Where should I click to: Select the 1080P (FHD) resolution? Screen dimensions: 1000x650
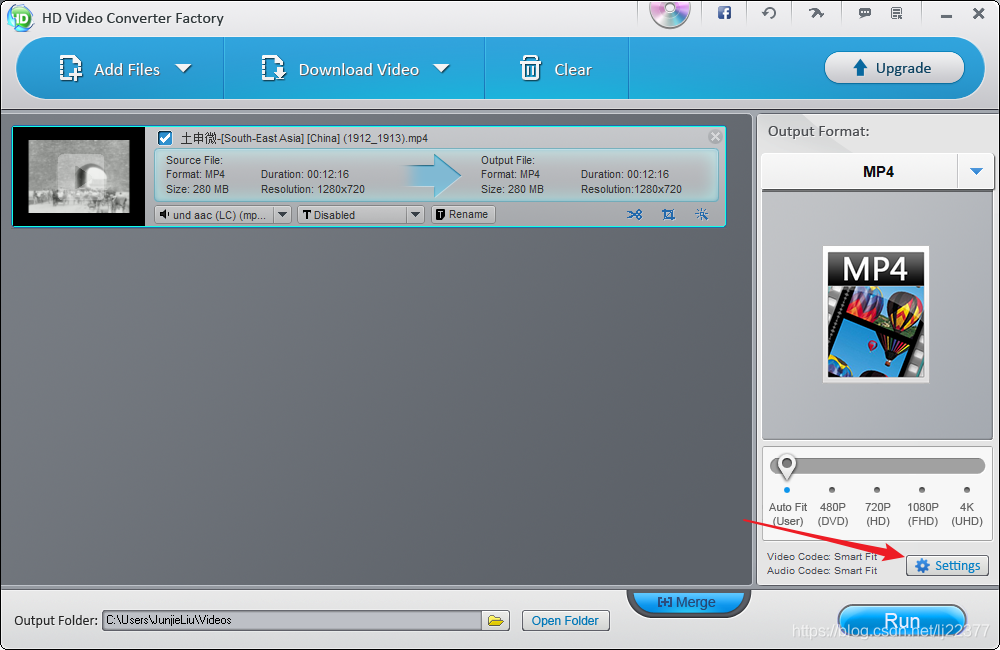point(923,514)
